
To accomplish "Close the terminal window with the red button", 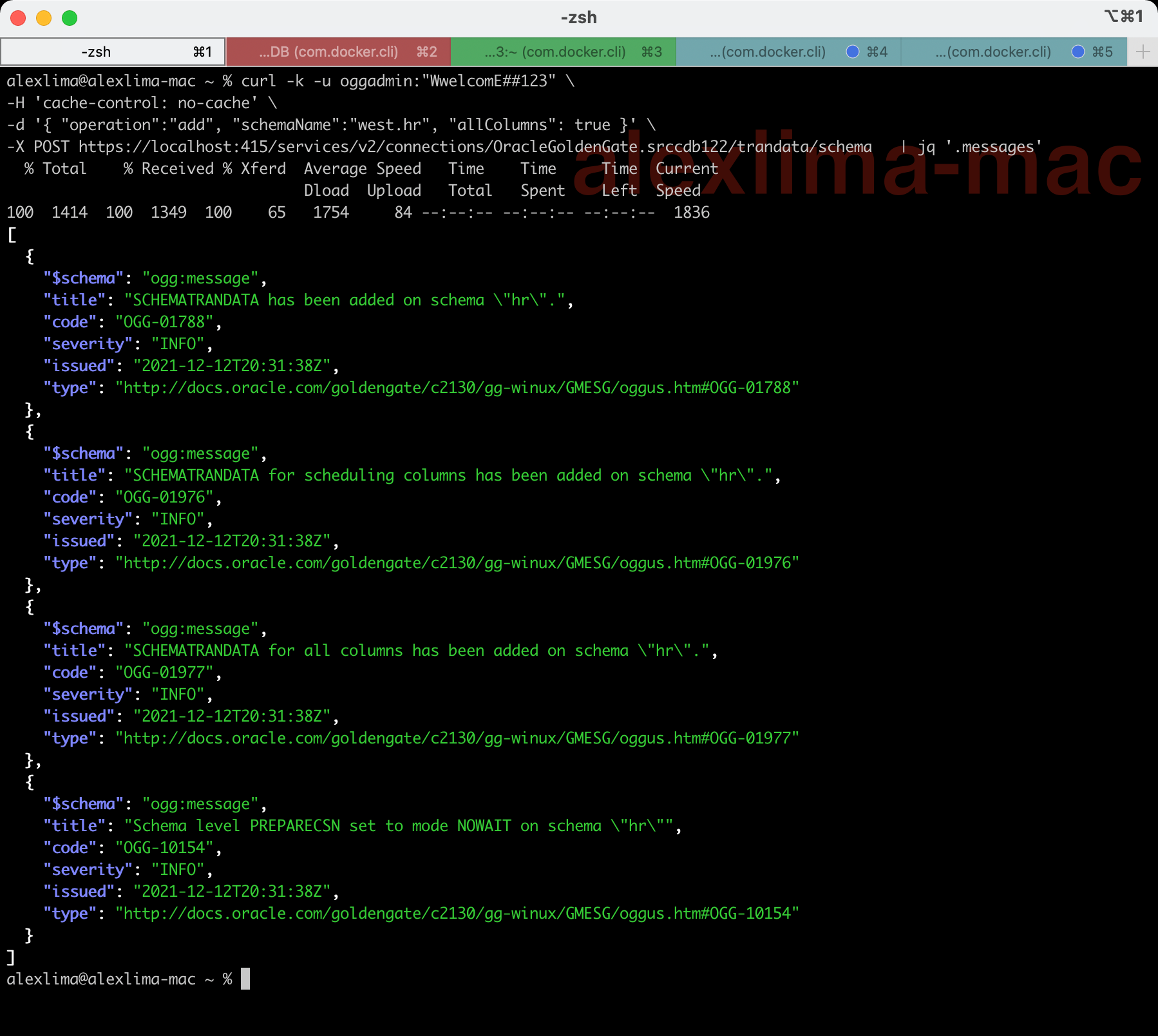I will point(18,18).
